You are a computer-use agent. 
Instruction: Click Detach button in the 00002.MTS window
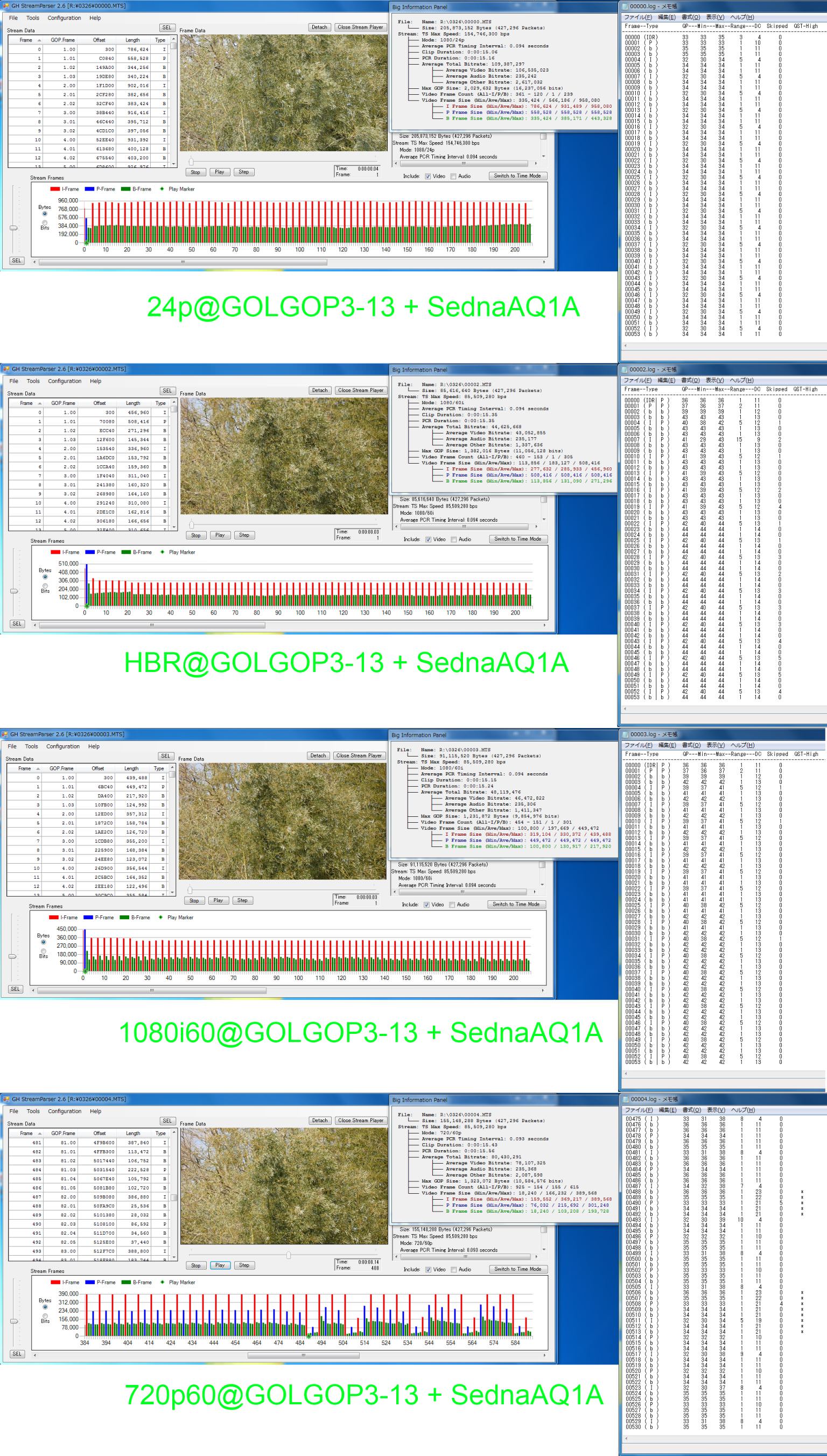tap(320, 390)
